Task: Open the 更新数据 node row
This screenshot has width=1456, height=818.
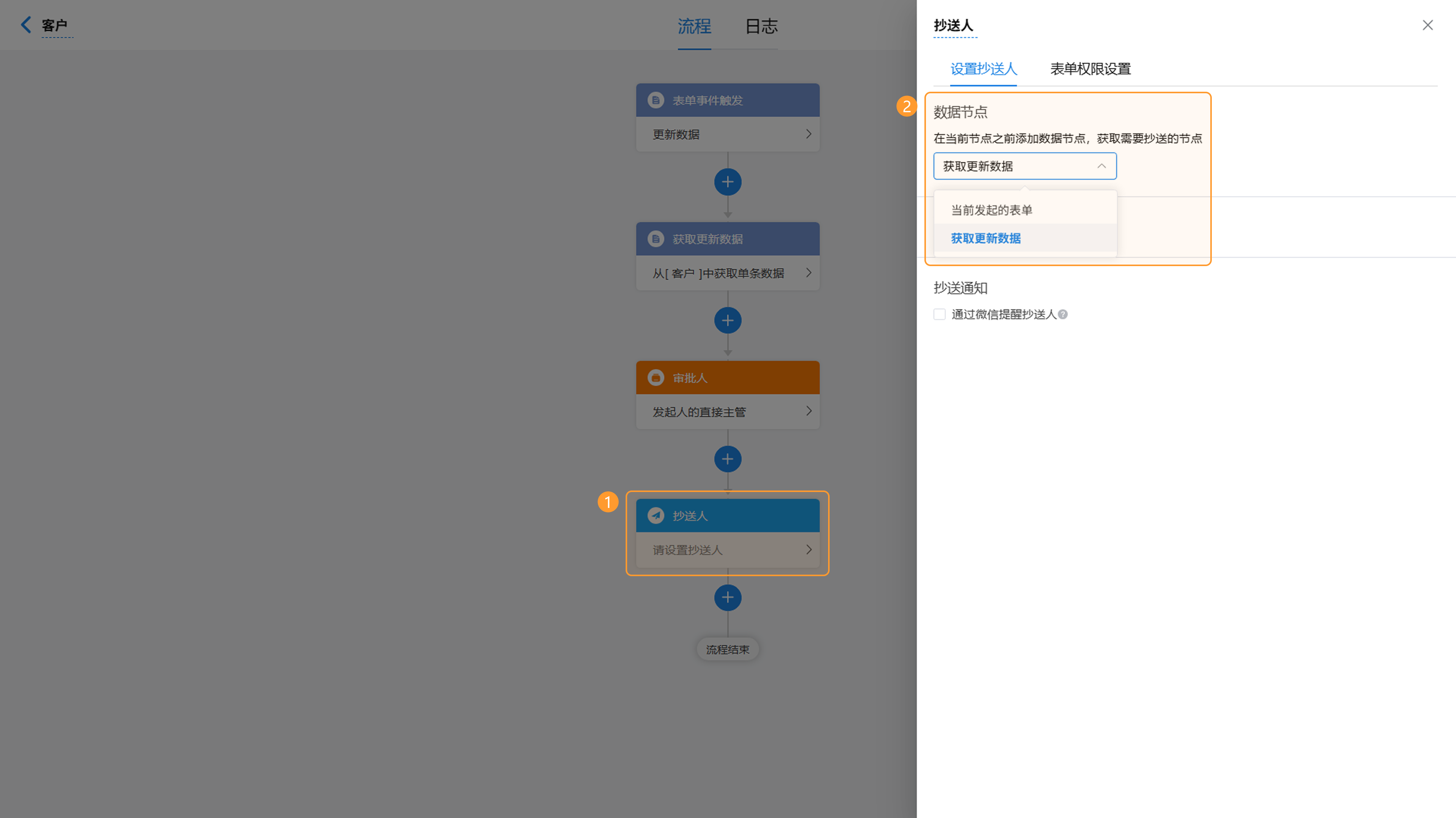Action: coord(728,135)
